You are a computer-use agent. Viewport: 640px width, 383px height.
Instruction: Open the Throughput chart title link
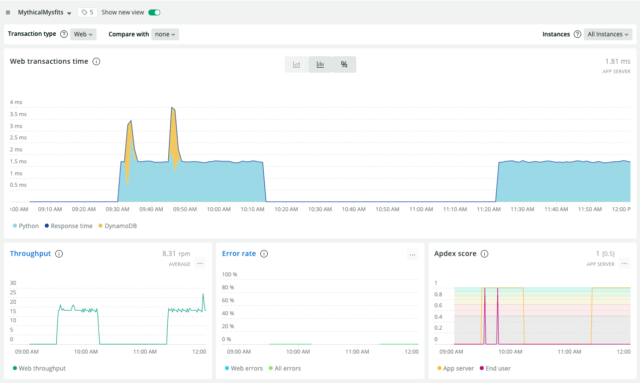pos(30,254)
